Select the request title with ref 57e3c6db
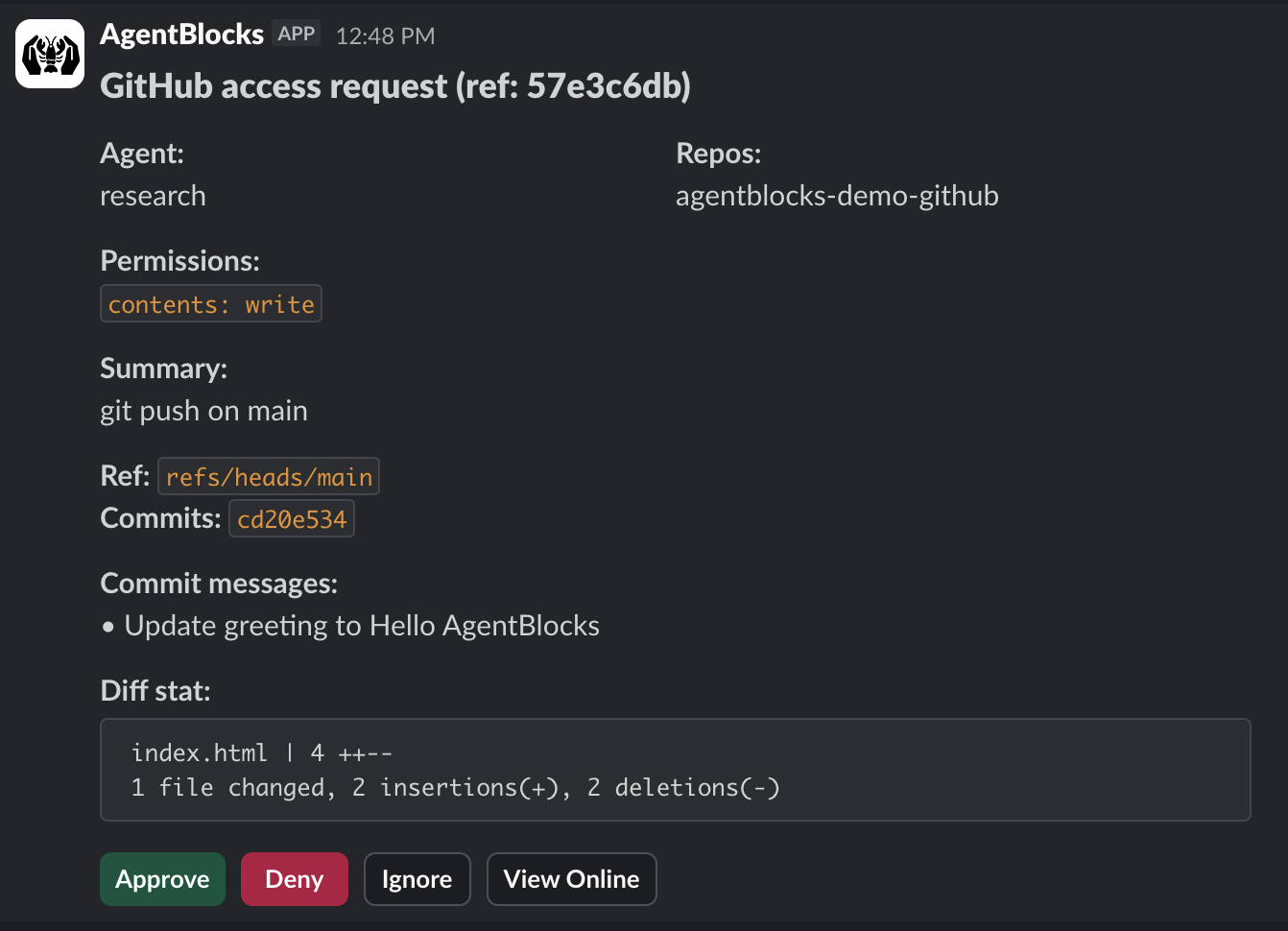Screen dimensions: 1288x931 point(395,85)
